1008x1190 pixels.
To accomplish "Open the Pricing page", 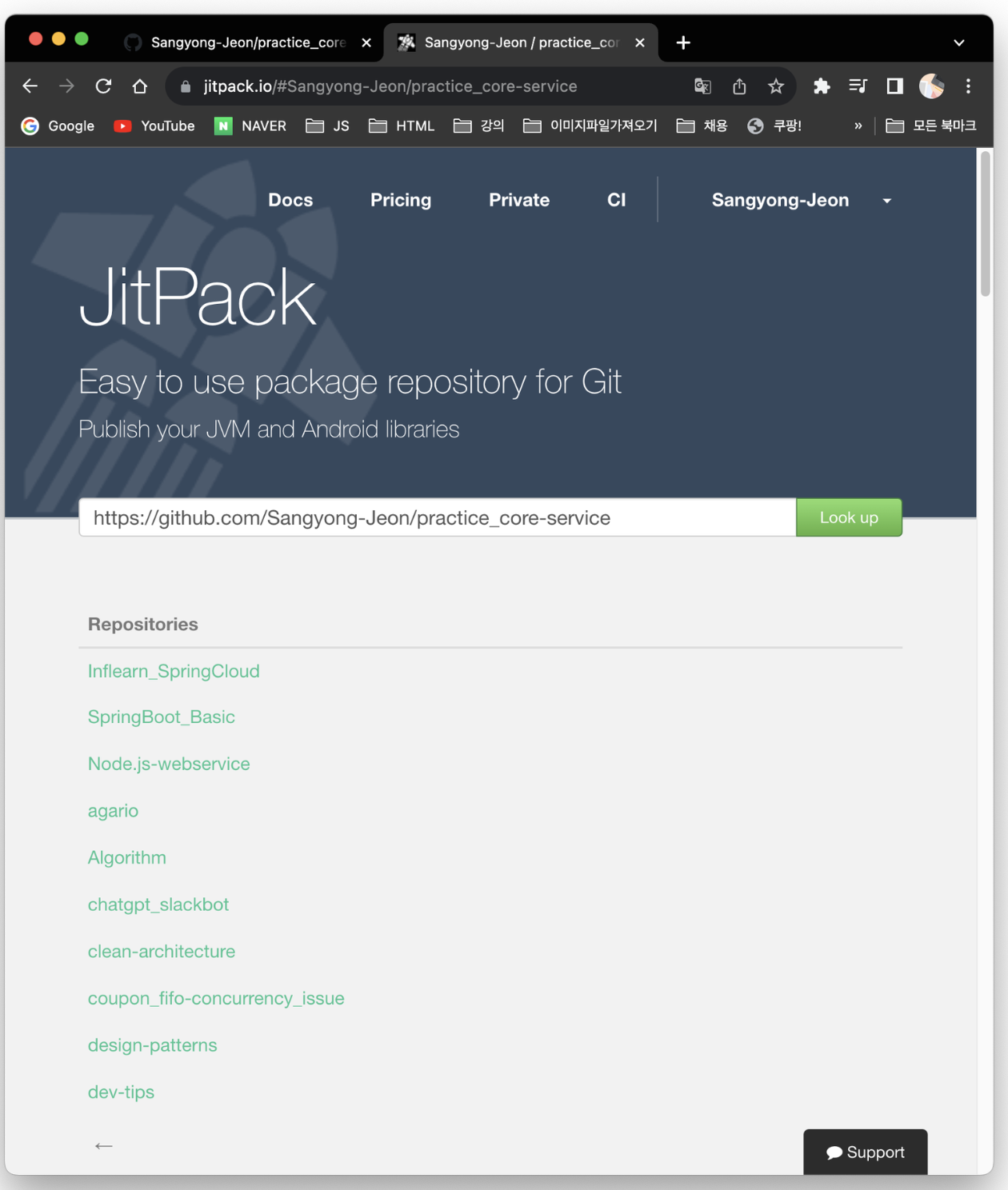I will [x=401, y=200].
